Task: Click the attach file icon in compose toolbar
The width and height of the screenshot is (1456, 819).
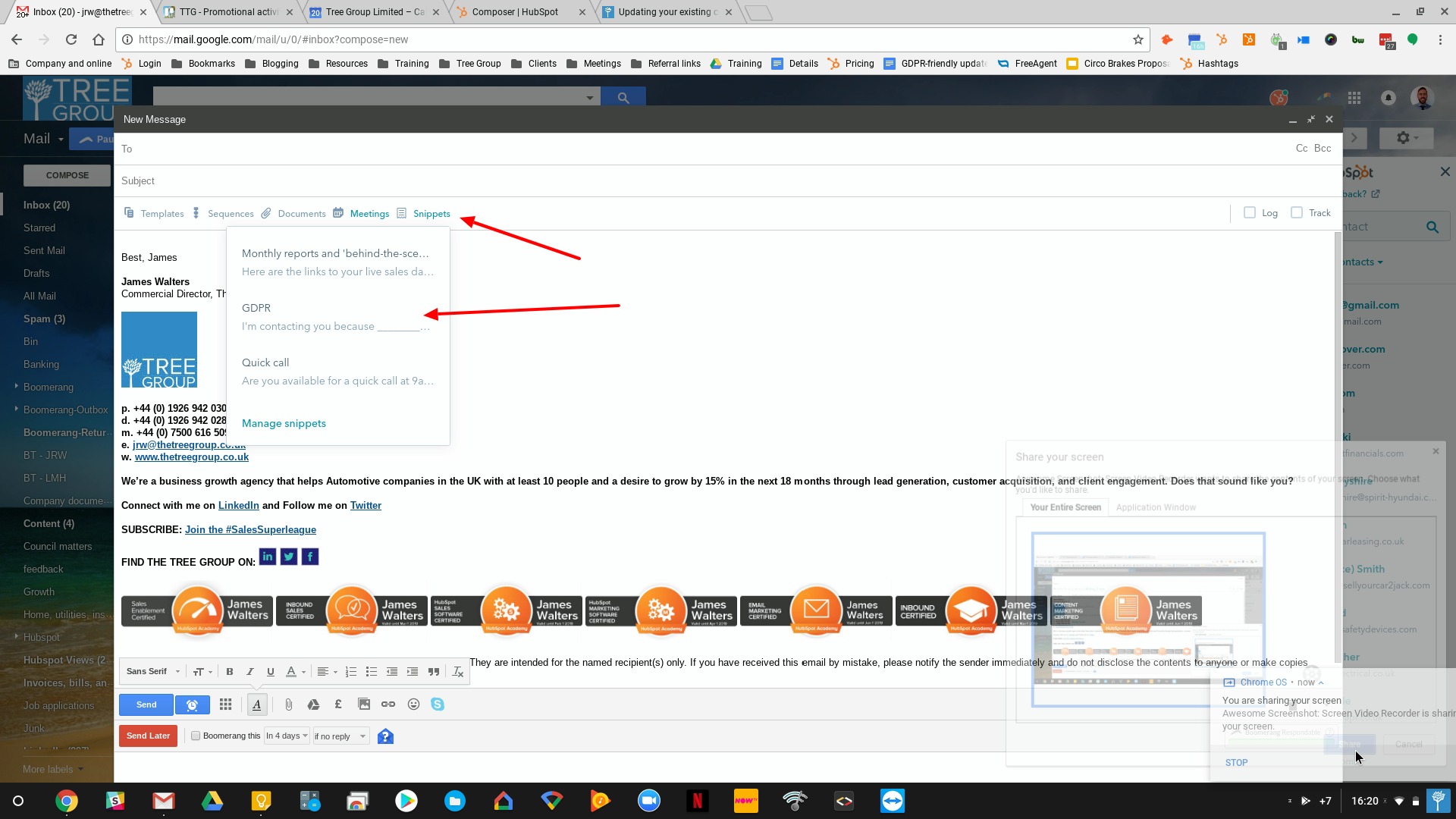Action: (x=289, y=704)
